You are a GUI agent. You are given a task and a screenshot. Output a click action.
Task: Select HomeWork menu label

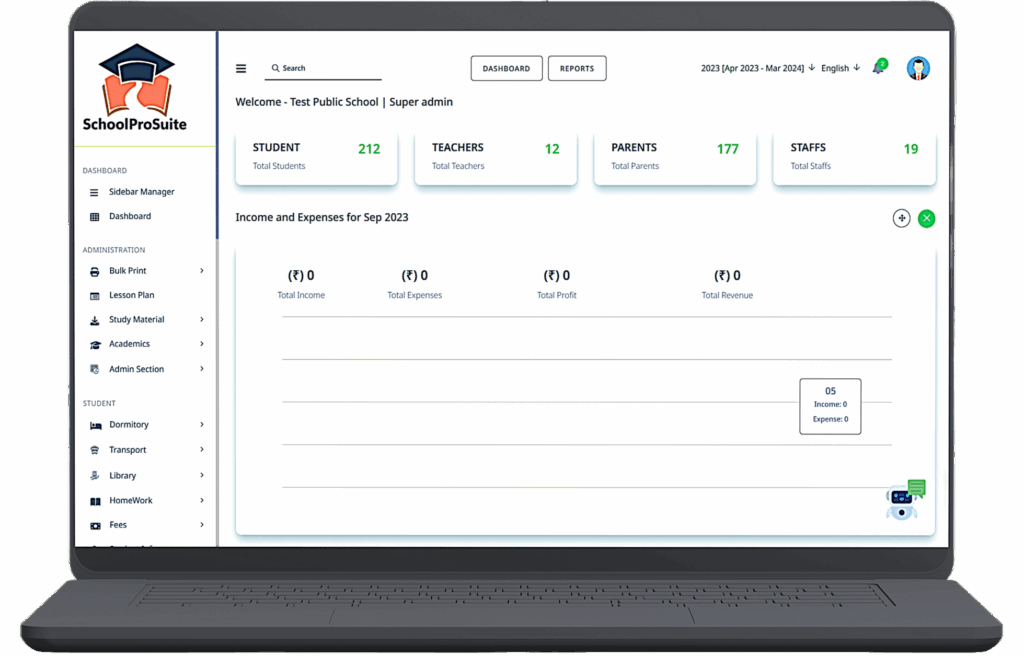point(131,500)
